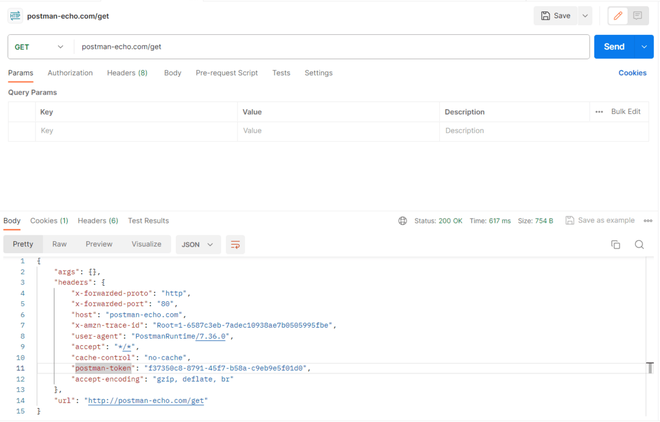Search the response with magnifier icon
The height and width of the screenshot is (422, 660).
click(639, 244)
